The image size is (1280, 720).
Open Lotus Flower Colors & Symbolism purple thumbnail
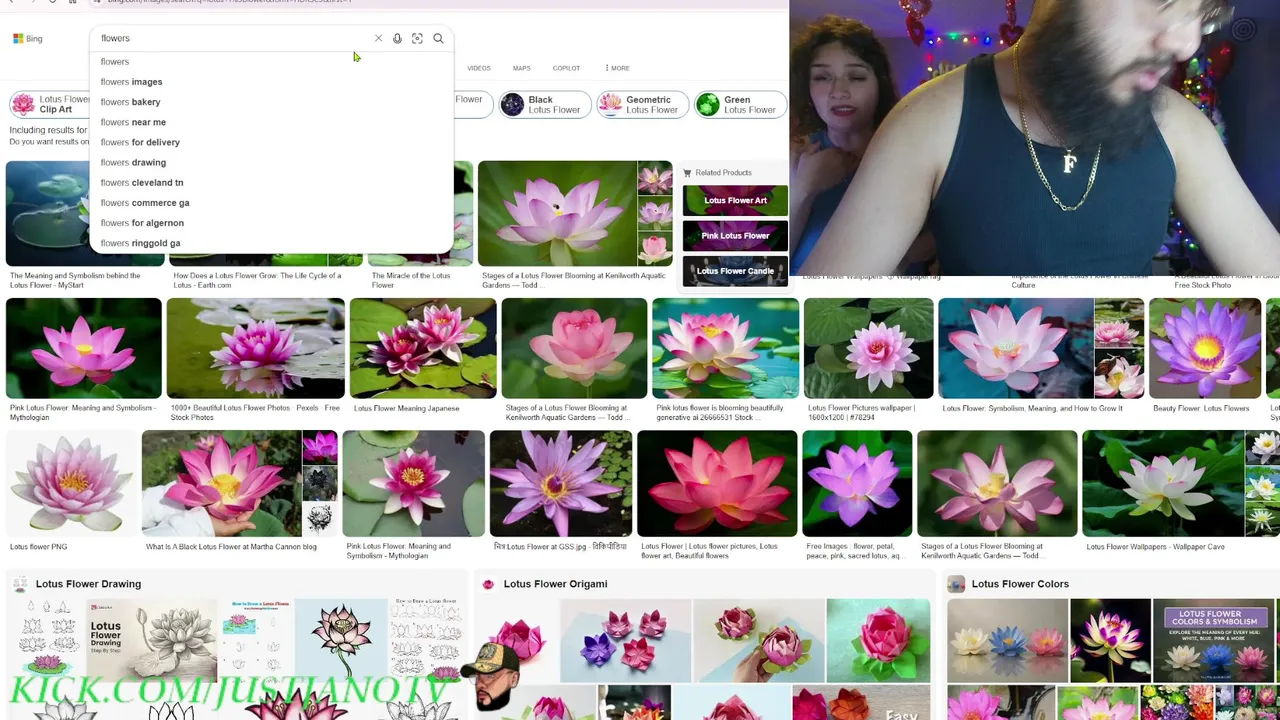coord(1214,640)
